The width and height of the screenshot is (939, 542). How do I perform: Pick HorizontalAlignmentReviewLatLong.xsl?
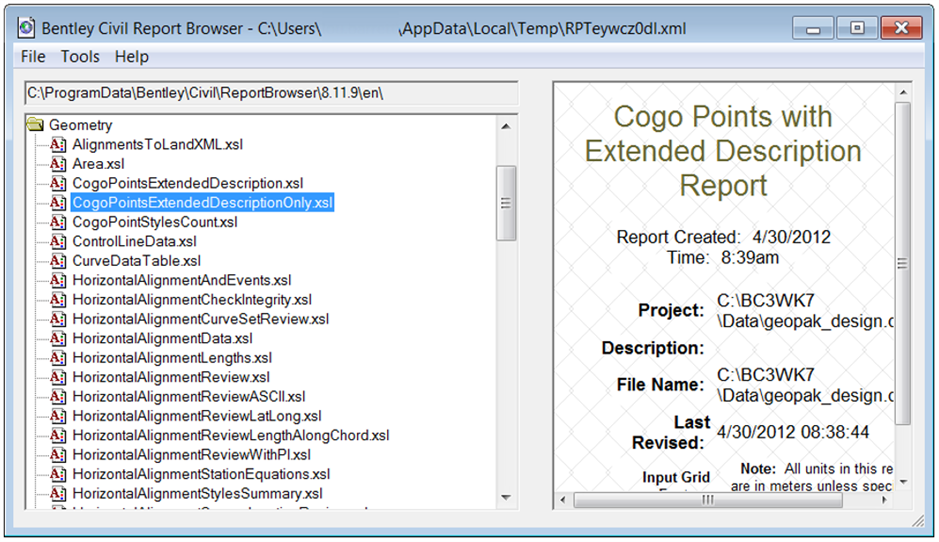[196, 416]
